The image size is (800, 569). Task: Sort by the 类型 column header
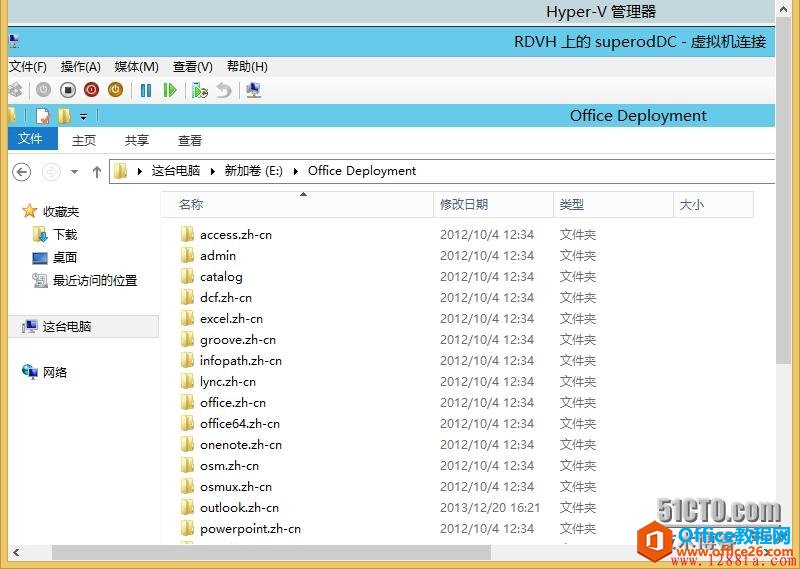613,205
